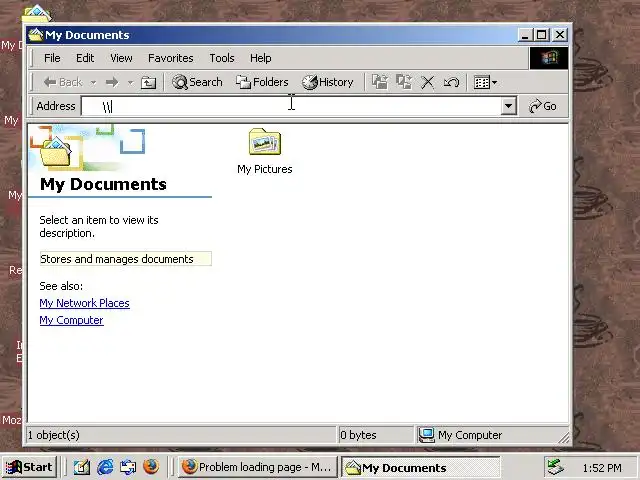Open the Help menu
This screenshot has width=640, height=480.
(260, 58)
